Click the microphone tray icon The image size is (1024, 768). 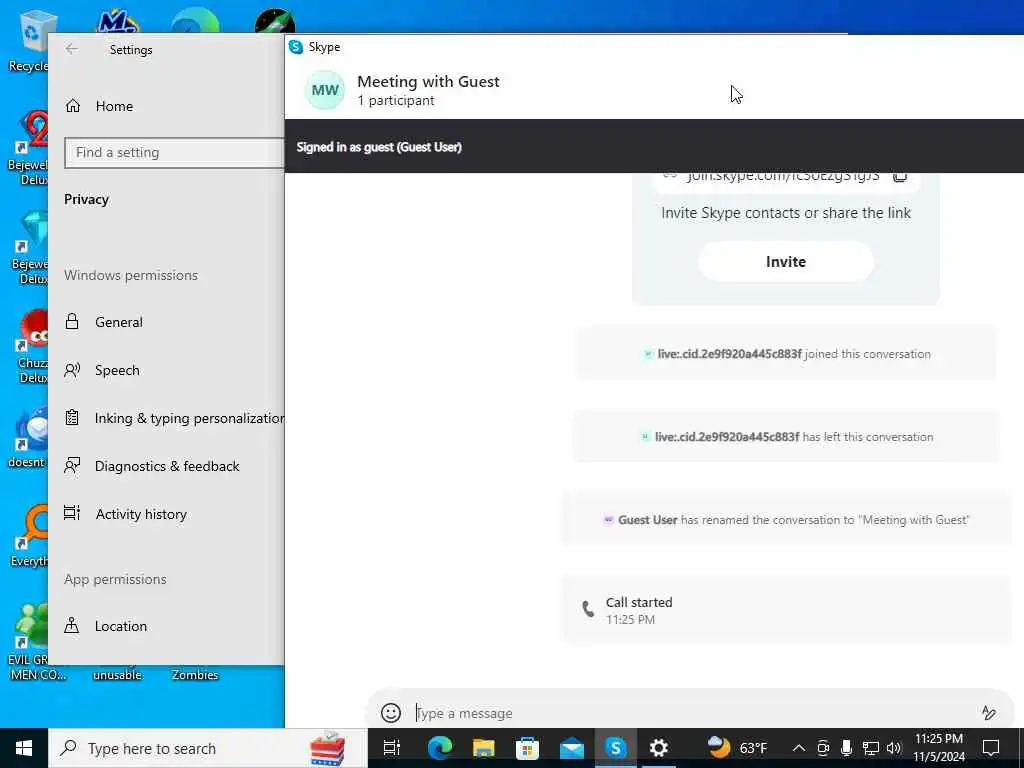click(x=846, y=748)
